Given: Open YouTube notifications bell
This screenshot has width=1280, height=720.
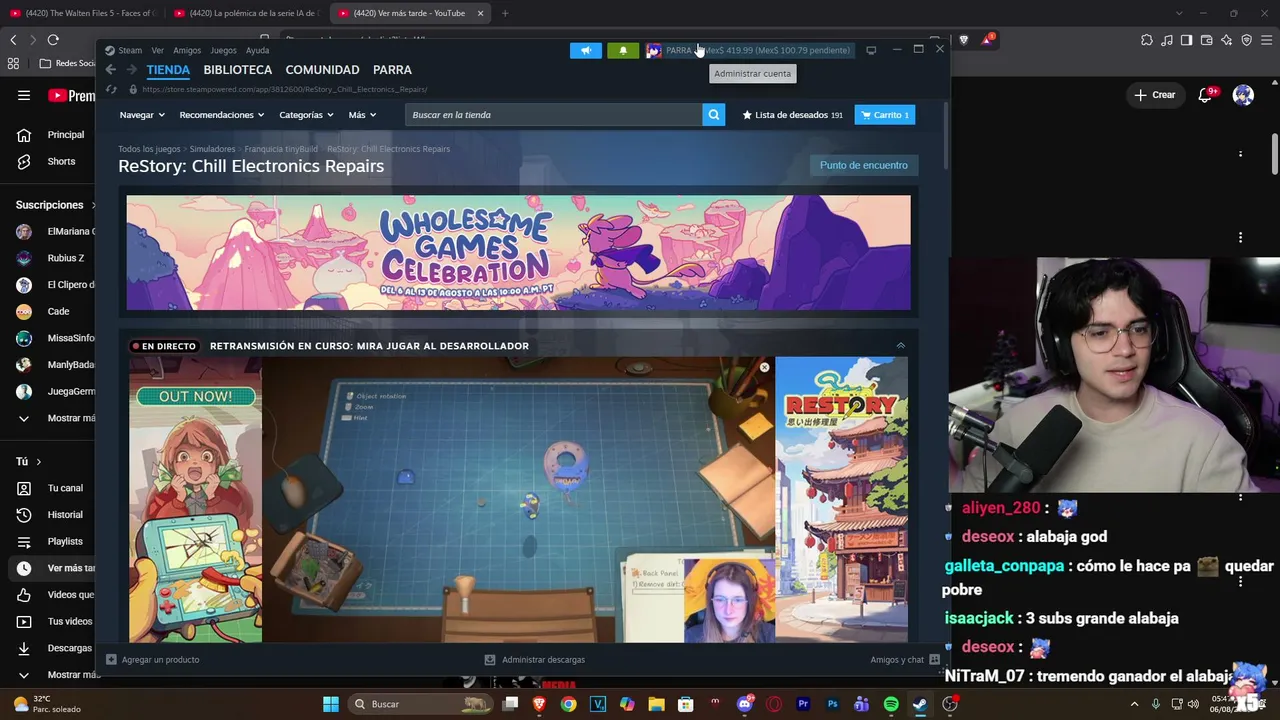Looking at the screenshot, I should click(x=1206, y=95).
